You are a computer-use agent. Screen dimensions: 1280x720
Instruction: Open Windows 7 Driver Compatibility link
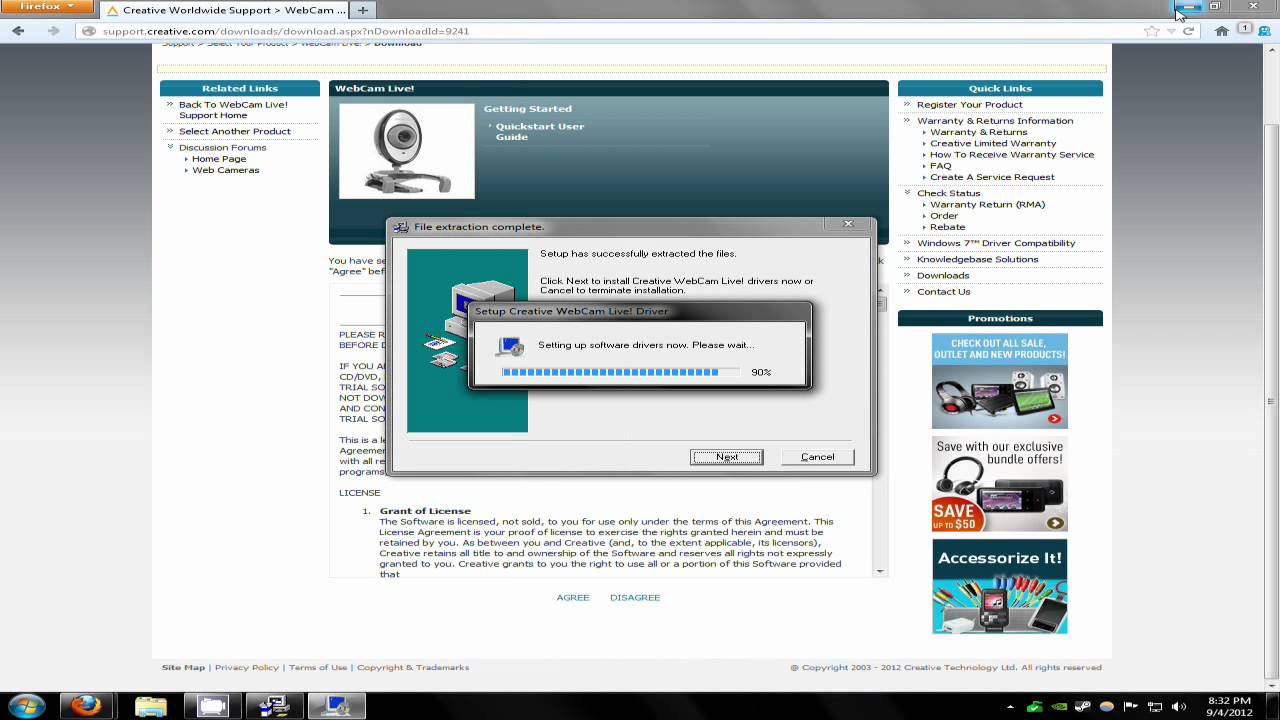pyautogui.click(x=996, y=243)
